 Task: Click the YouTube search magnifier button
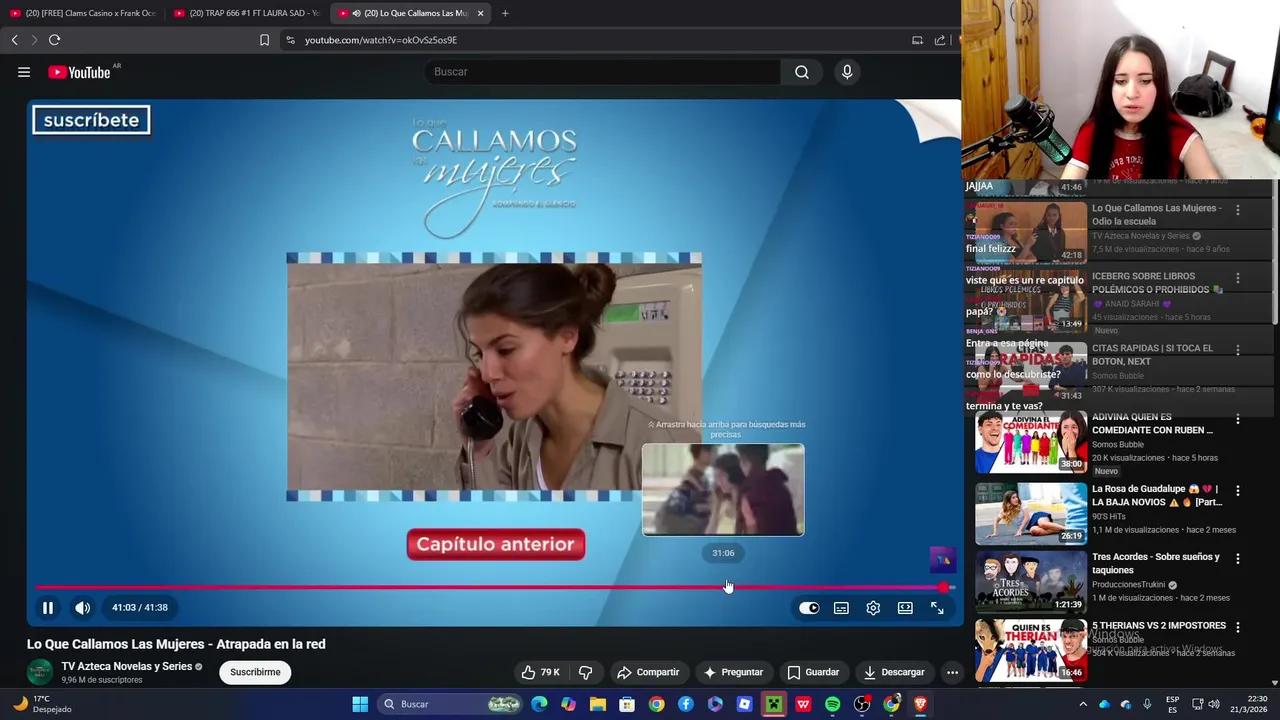pos(802,72)
